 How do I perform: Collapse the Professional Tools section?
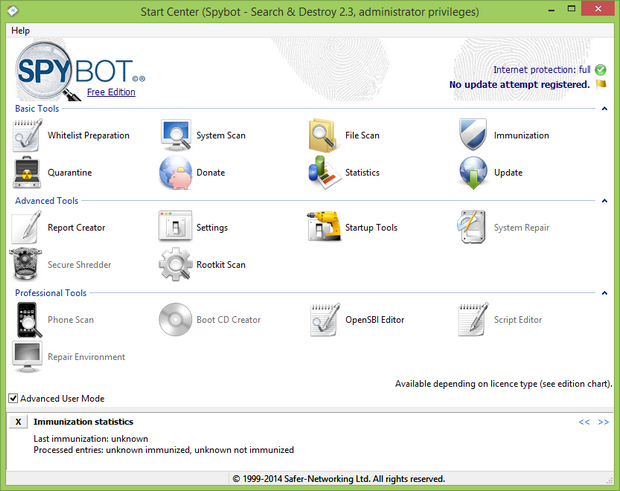(604, 293)
